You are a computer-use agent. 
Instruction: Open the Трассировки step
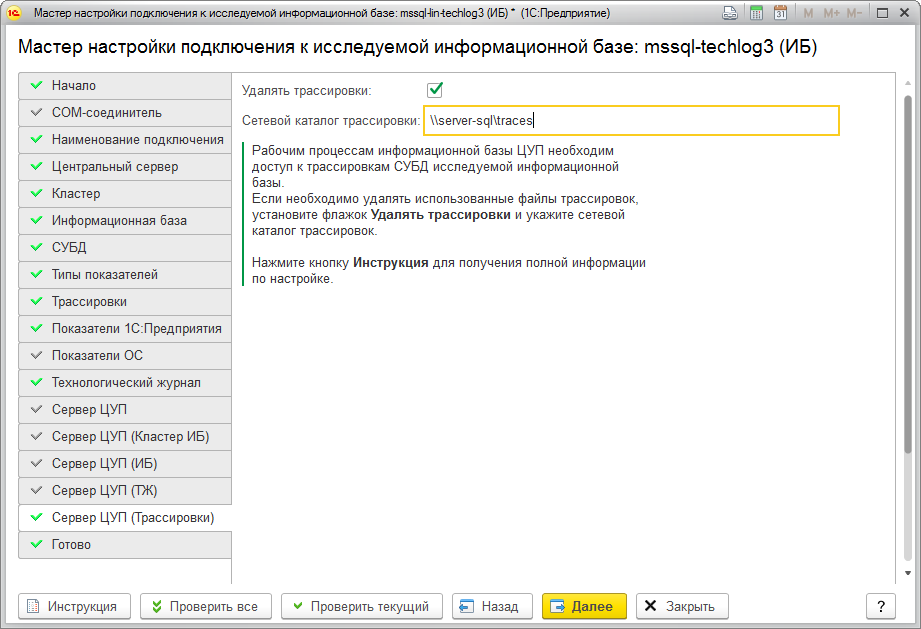[125, 302]
